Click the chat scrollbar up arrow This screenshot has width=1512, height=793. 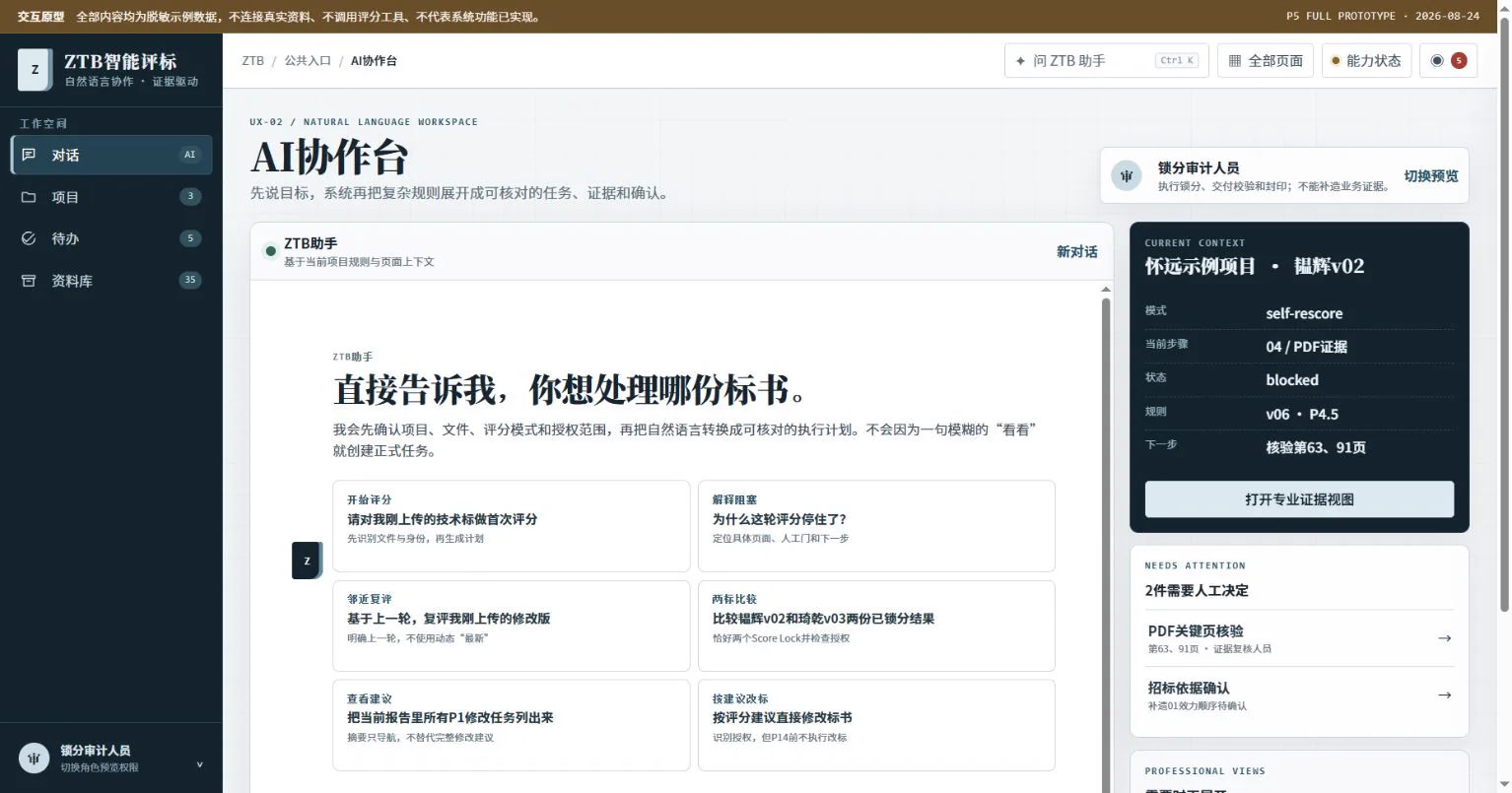(x=1106, y=290)
